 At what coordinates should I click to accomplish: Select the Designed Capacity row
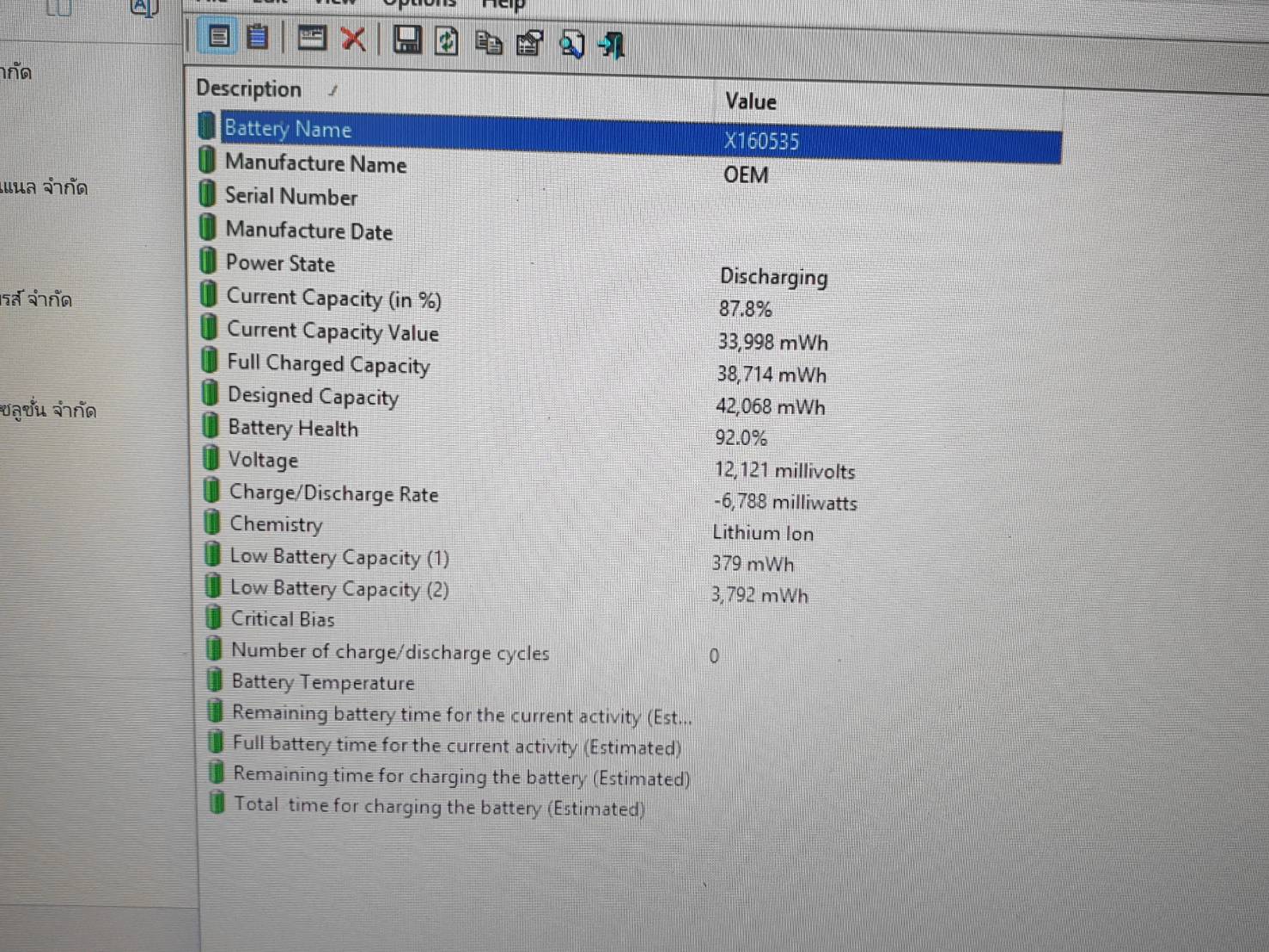click(313, 396)
